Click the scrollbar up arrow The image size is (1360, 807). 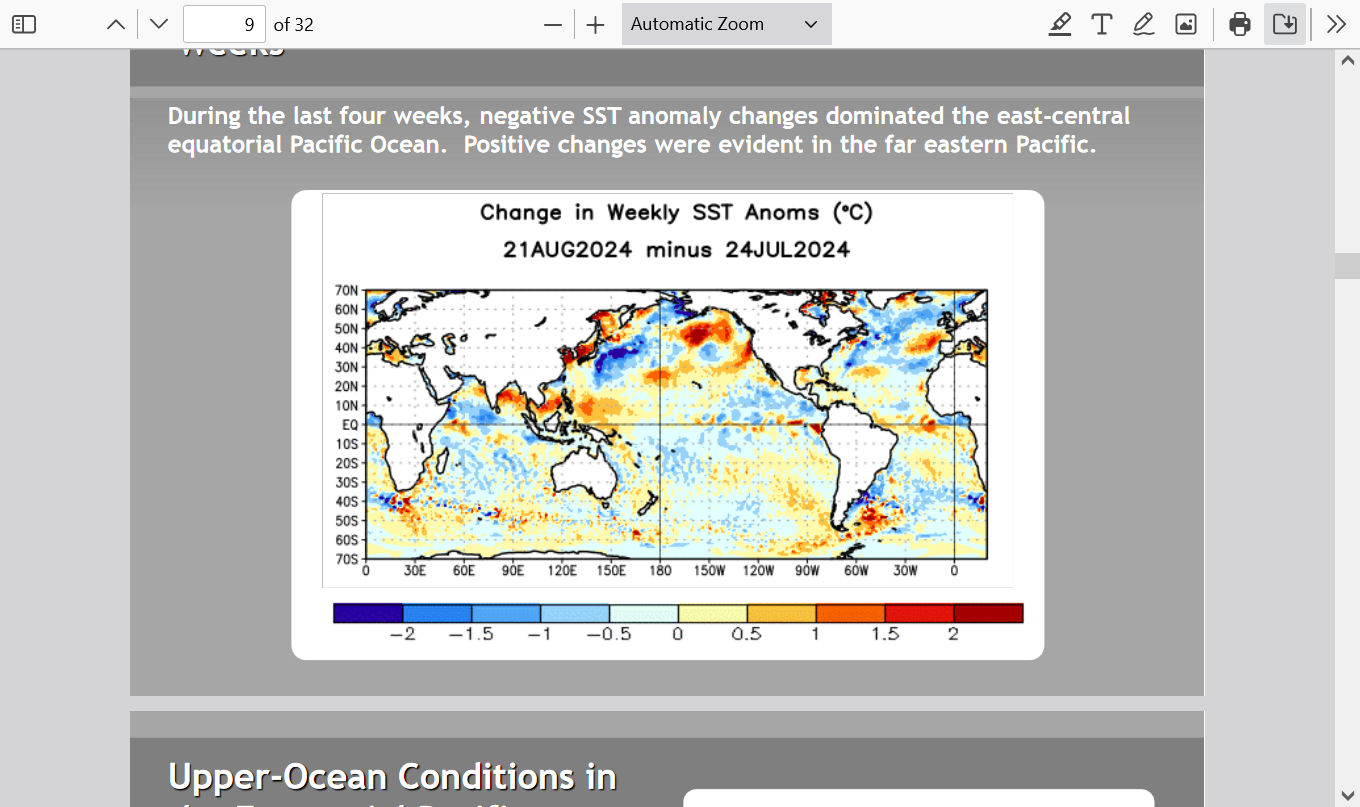tap(1347, 60)
